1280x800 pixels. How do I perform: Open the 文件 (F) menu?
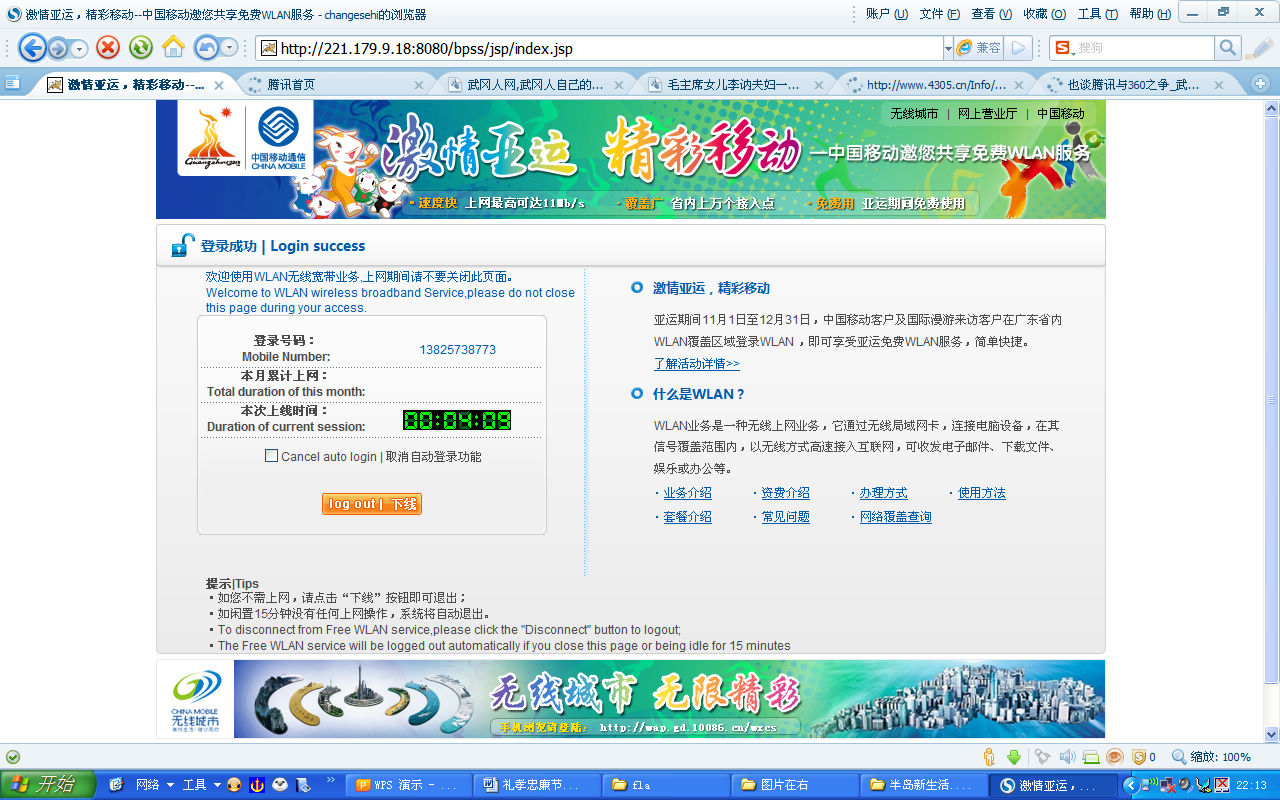(x=939, y=13)
